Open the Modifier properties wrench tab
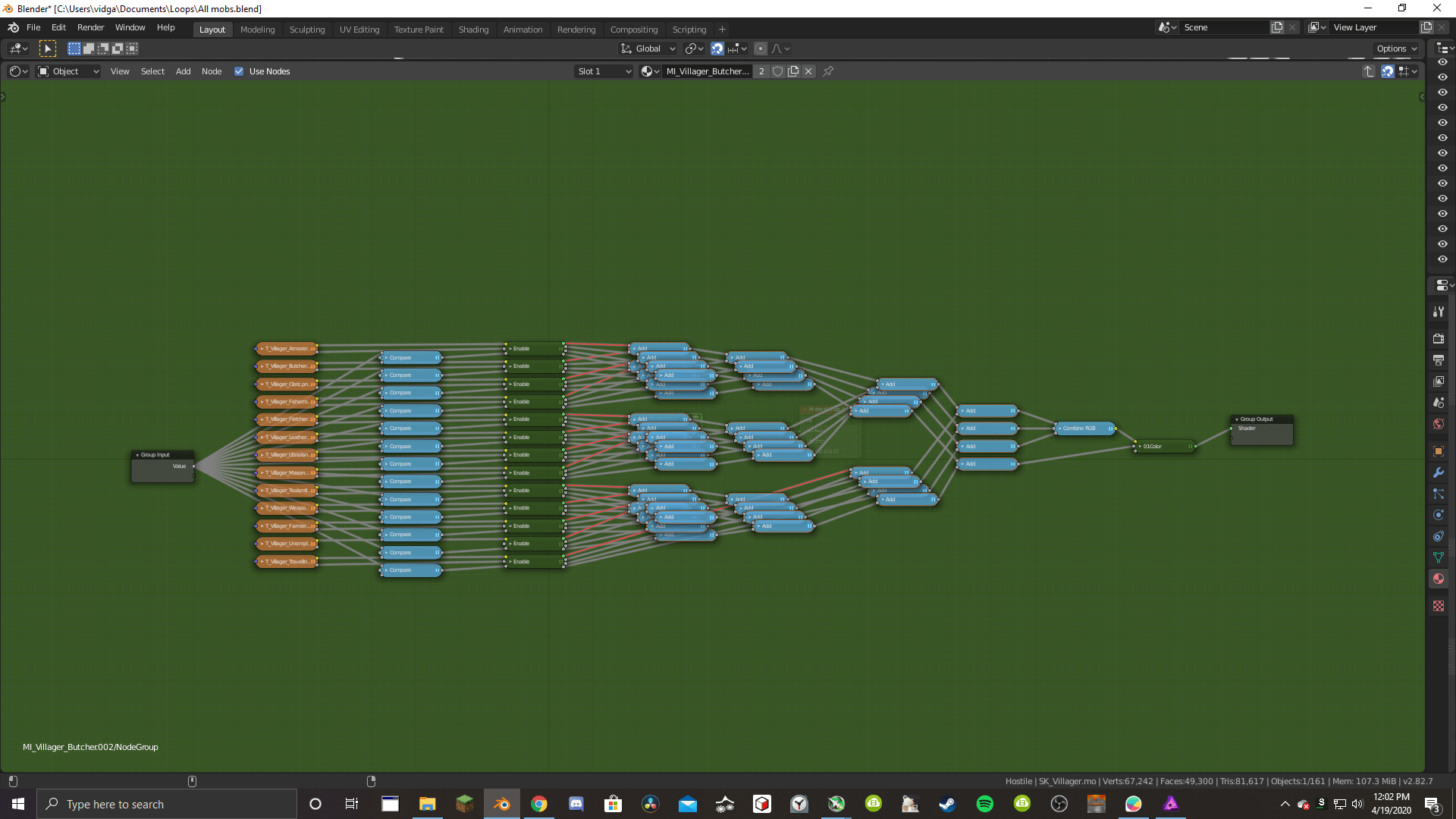 1439,472
